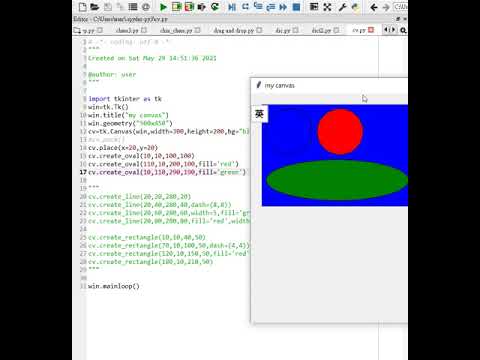Place cursor on 'import tkinter as tk' line
The image size is (480, 360).
[125, 99]
